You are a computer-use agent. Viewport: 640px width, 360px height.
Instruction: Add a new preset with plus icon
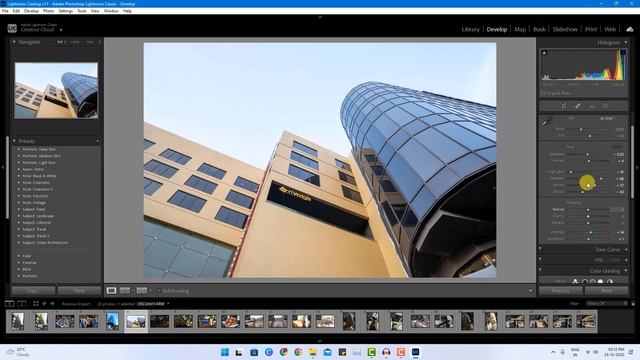[x=98, y=141]
